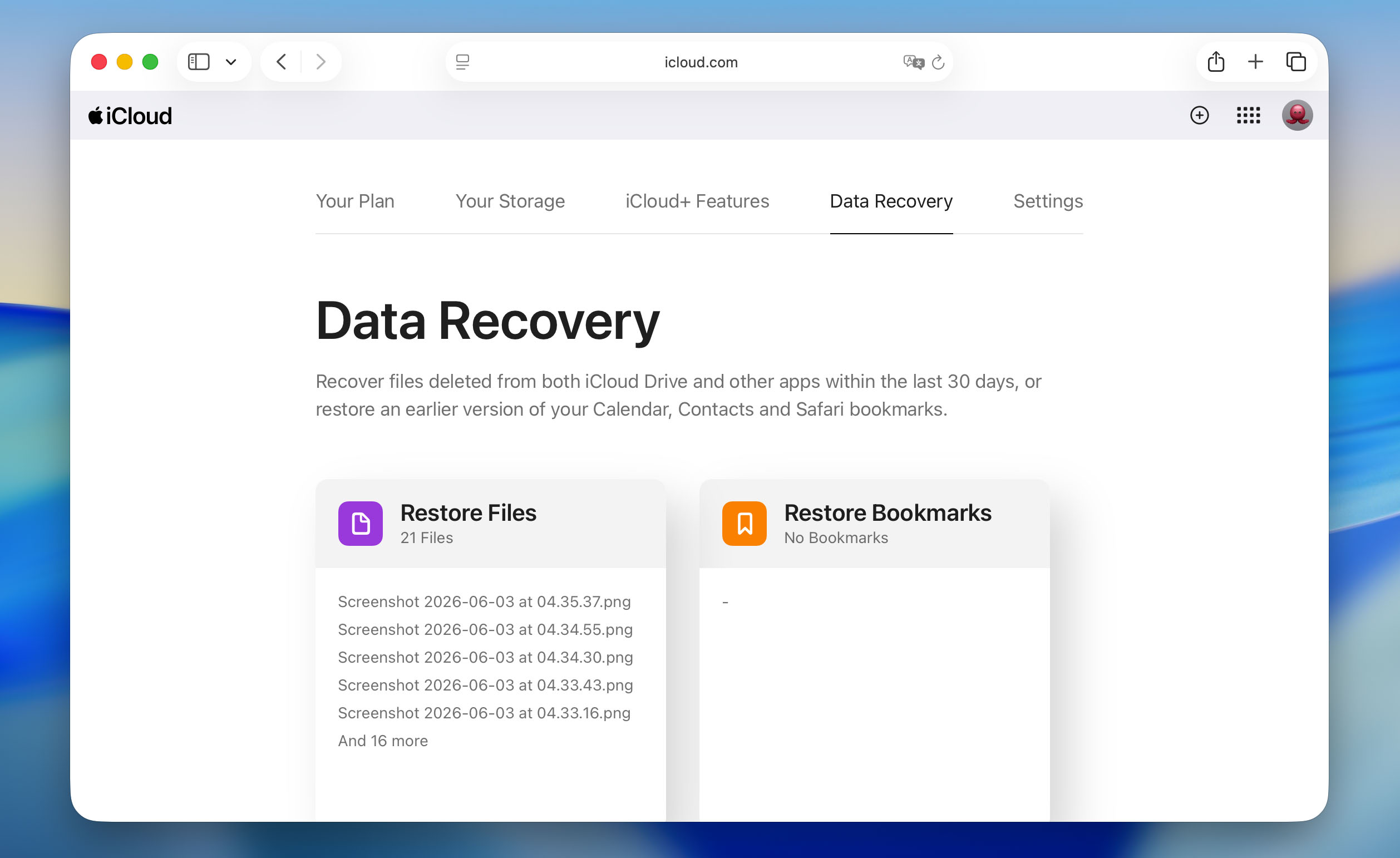This screenshot has height=858, width=1400.
Task: Go back with the back arrow
Action: click(x=281, y=61)
